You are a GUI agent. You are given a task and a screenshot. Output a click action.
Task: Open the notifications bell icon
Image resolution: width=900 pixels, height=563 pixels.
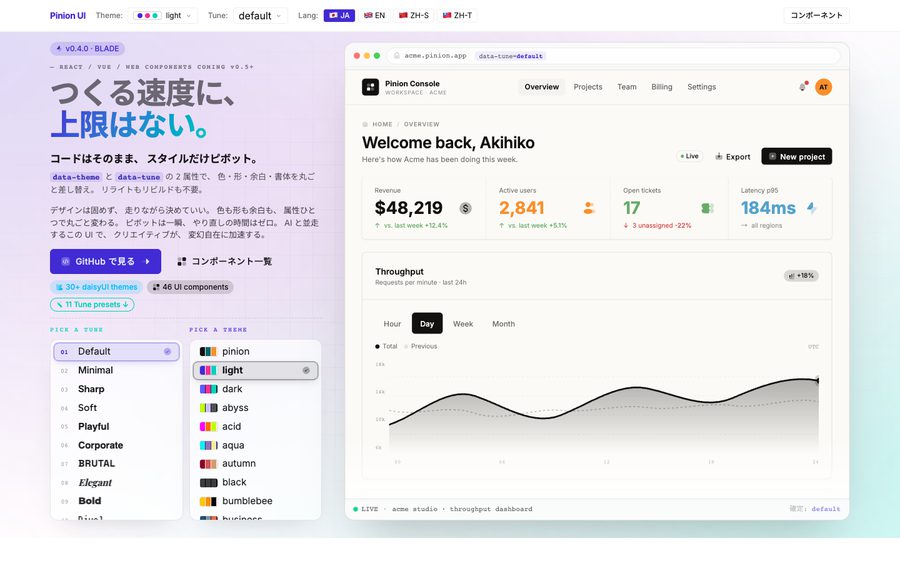(x=802, y=87)
